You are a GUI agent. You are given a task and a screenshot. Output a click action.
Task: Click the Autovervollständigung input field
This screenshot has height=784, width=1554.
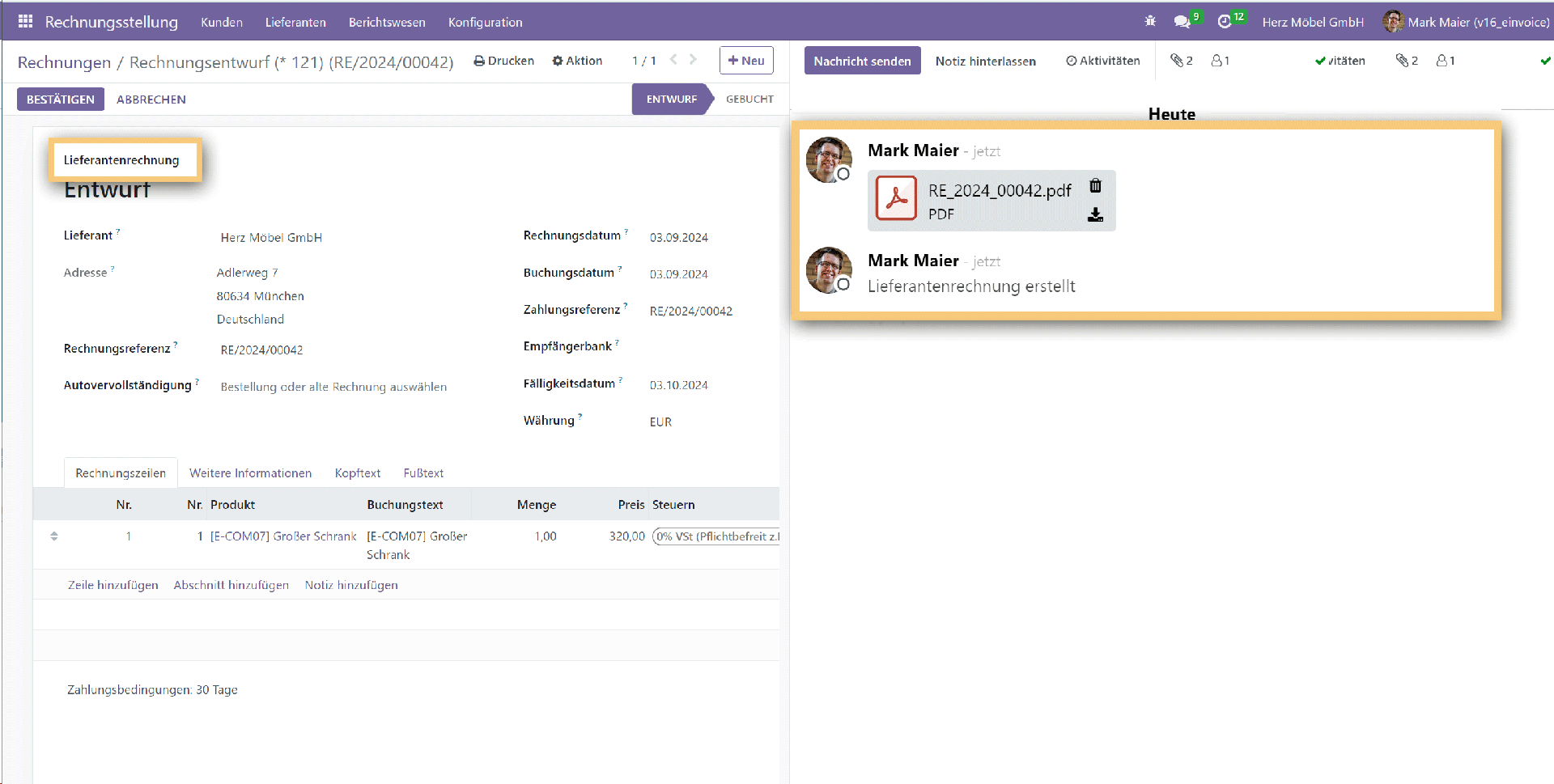coord(333,387)
